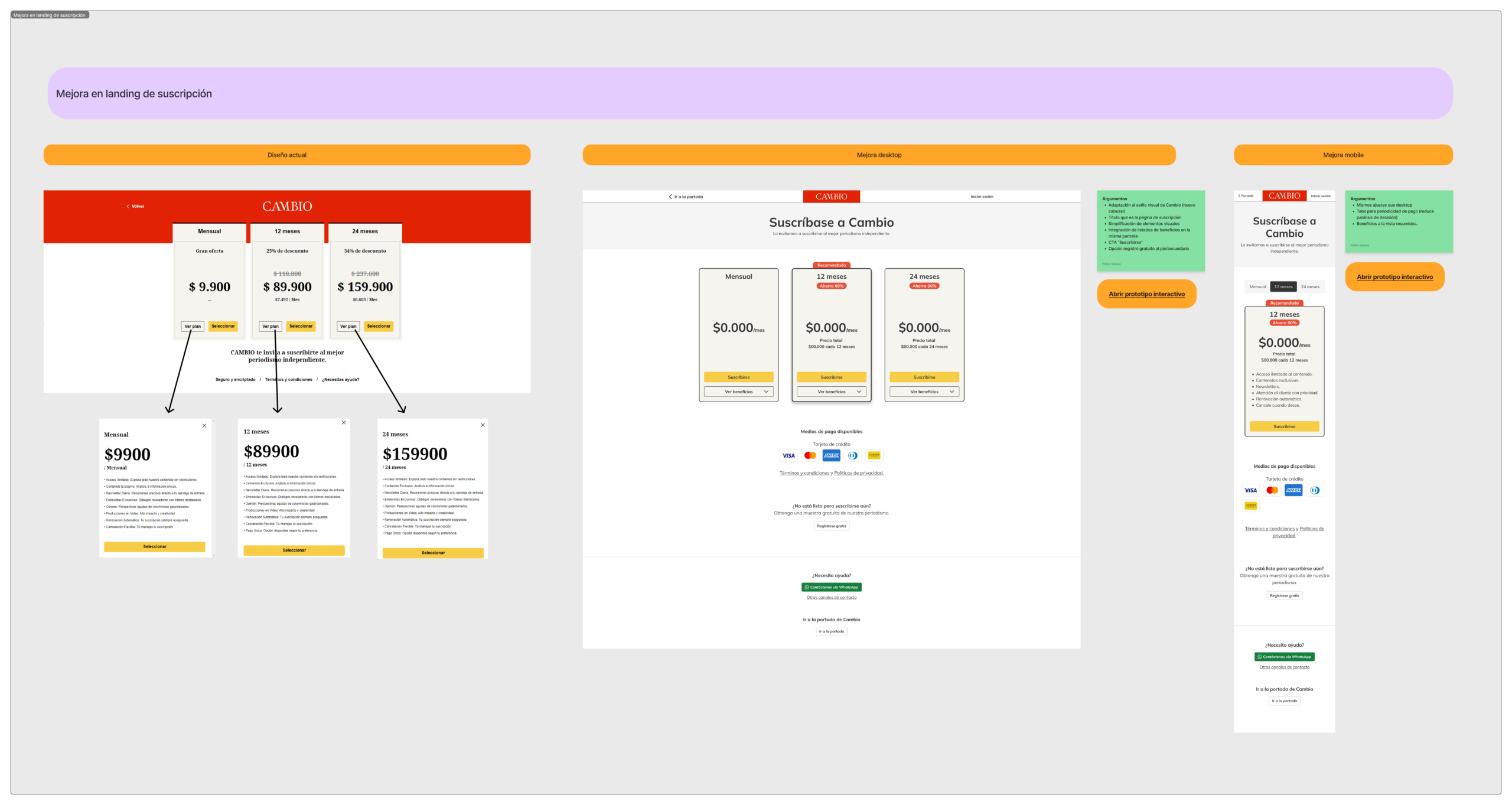
Task: Click the Amex icon in mobile mockup
Action: [1293, 490]
